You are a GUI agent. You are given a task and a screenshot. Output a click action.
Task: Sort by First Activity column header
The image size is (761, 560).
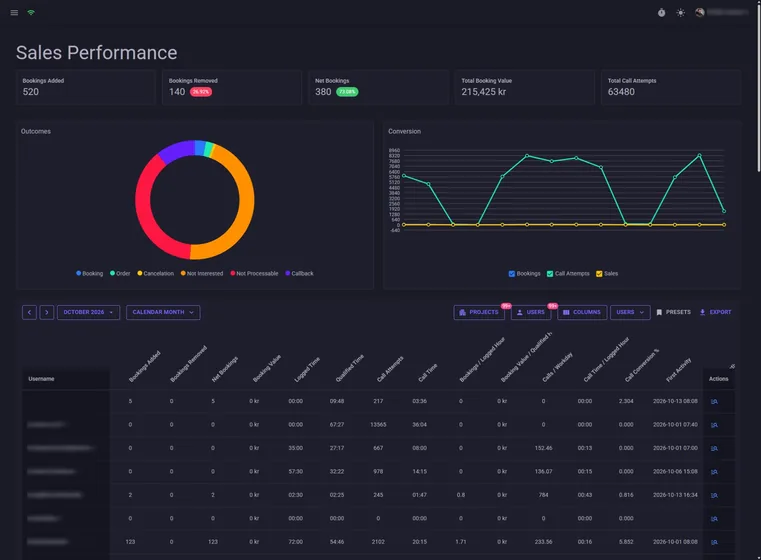coord(678,370)
